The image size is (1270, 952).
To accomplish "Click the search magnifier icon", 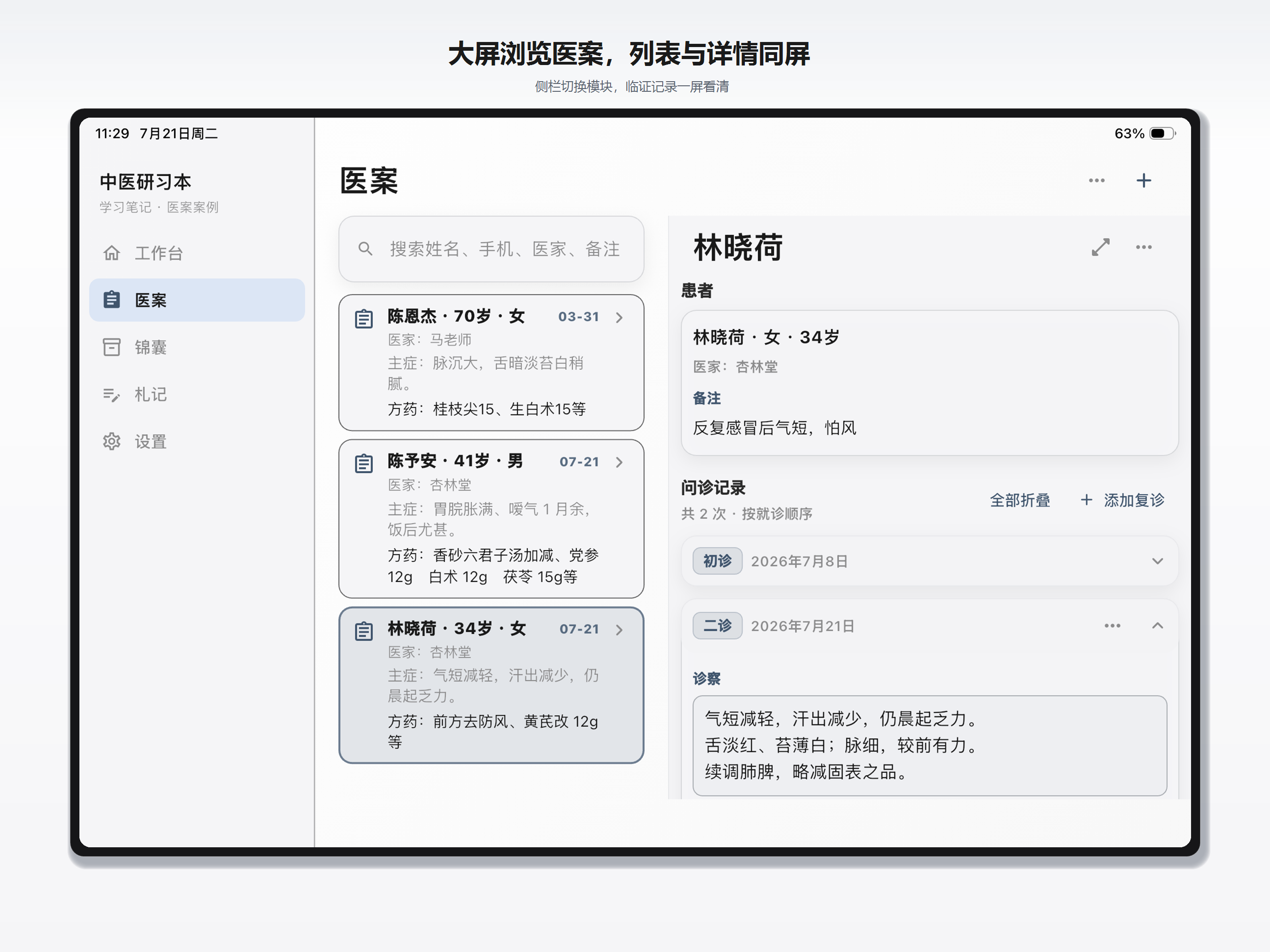I will coord(365,249).
